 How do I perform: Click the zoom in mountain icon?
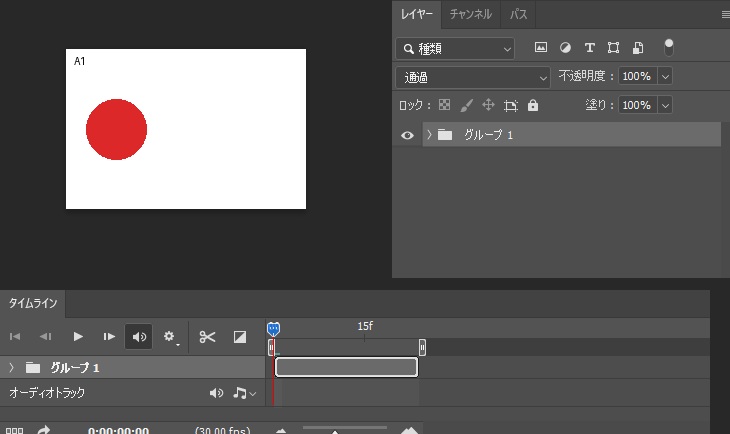tap(409, 430)
